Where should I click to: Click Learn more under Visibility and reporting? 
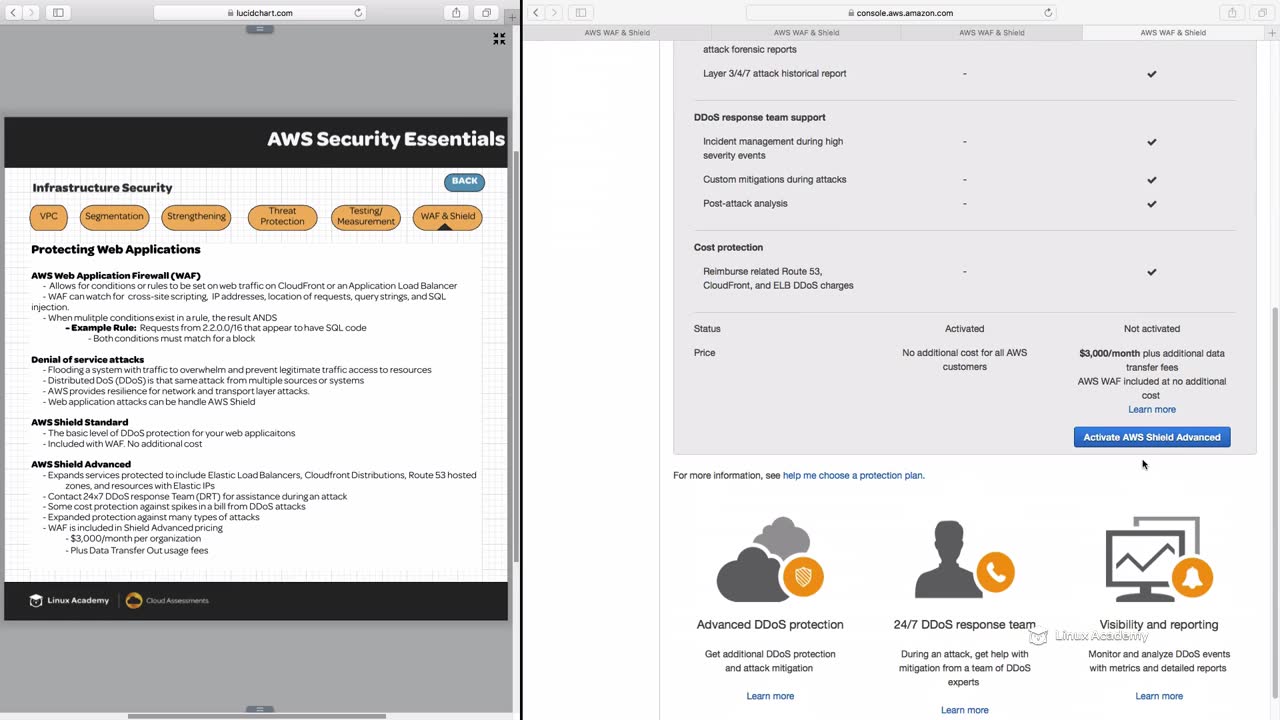coord(1159,696)
